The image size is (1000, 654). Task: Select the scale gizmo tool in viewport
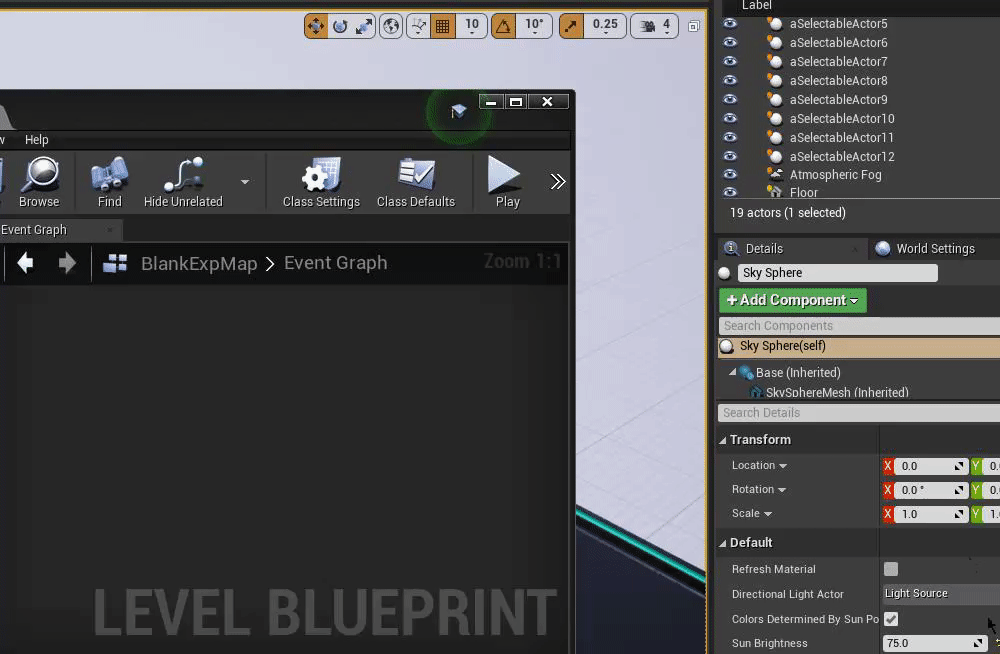(364, 26)
